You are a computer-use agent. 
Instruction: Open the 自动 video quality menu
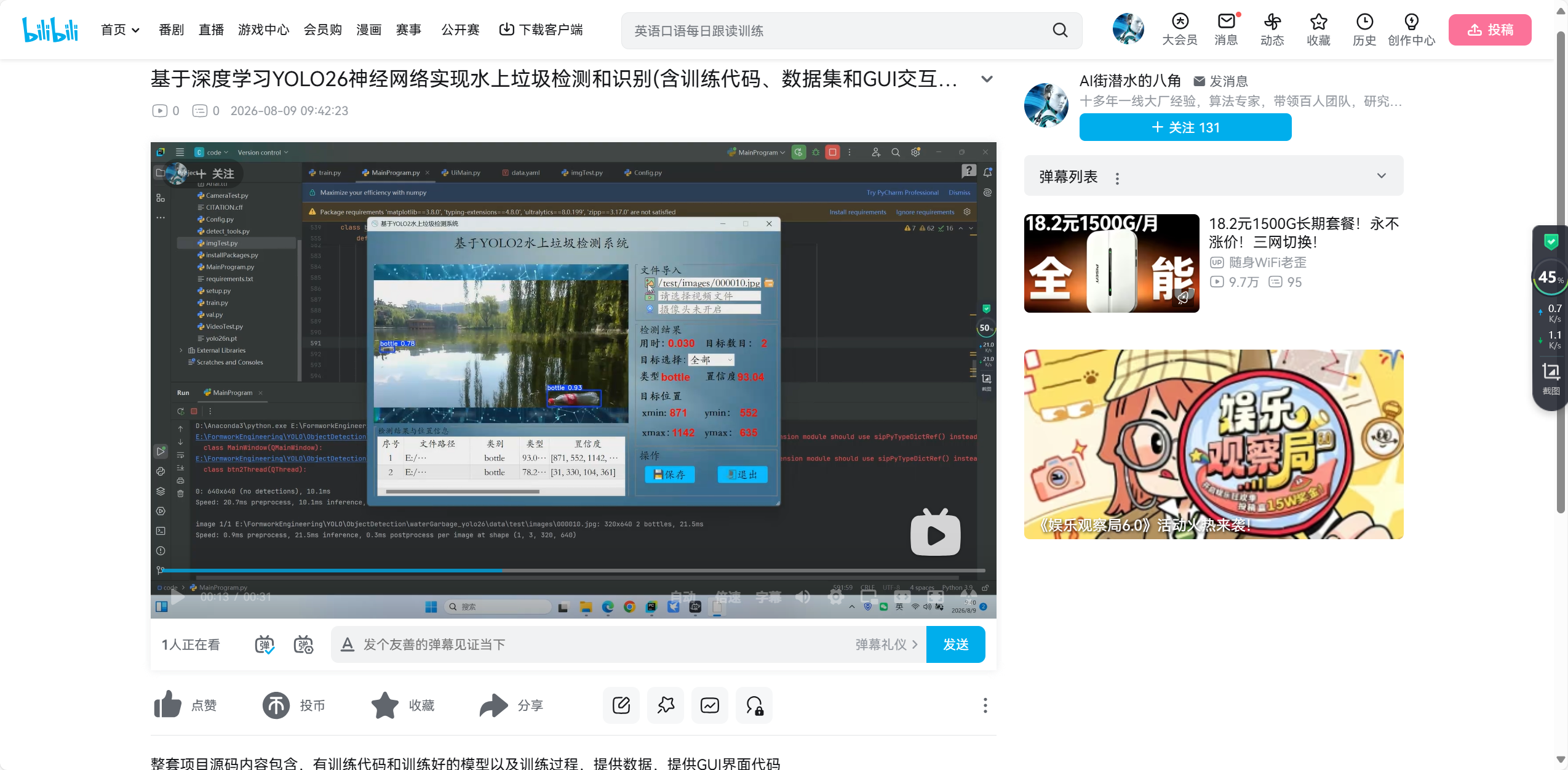(683, 596)
